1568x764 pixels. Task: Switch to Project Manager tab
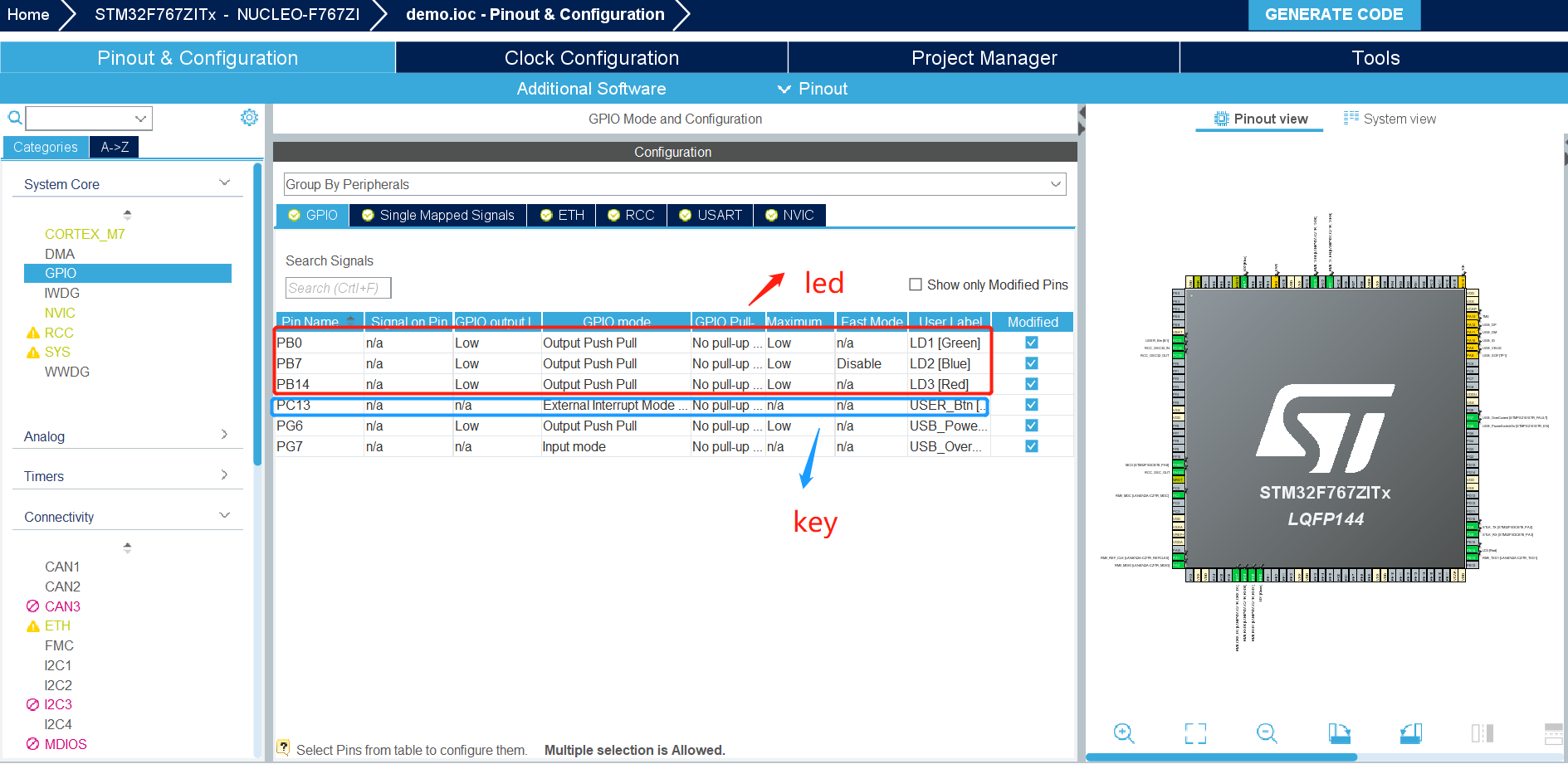pyautogui.click(x=984, y=57)
